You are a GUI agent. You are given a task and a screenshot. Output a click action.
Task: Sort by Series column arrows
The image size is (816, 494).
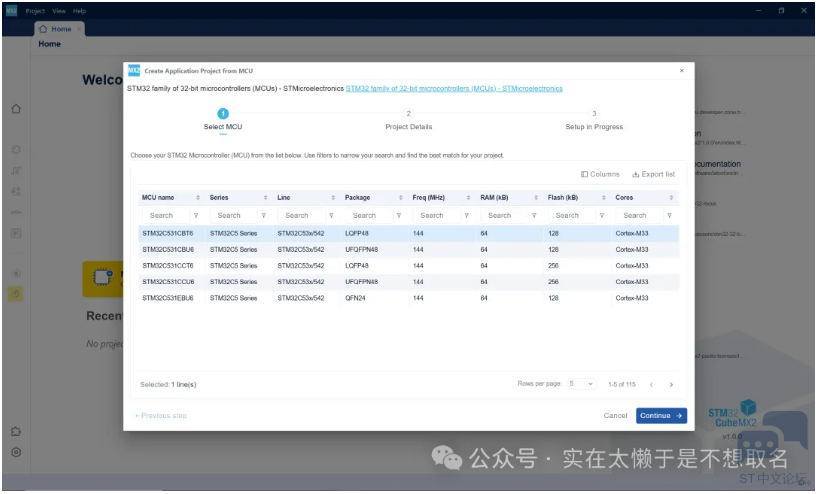(265, 198)
